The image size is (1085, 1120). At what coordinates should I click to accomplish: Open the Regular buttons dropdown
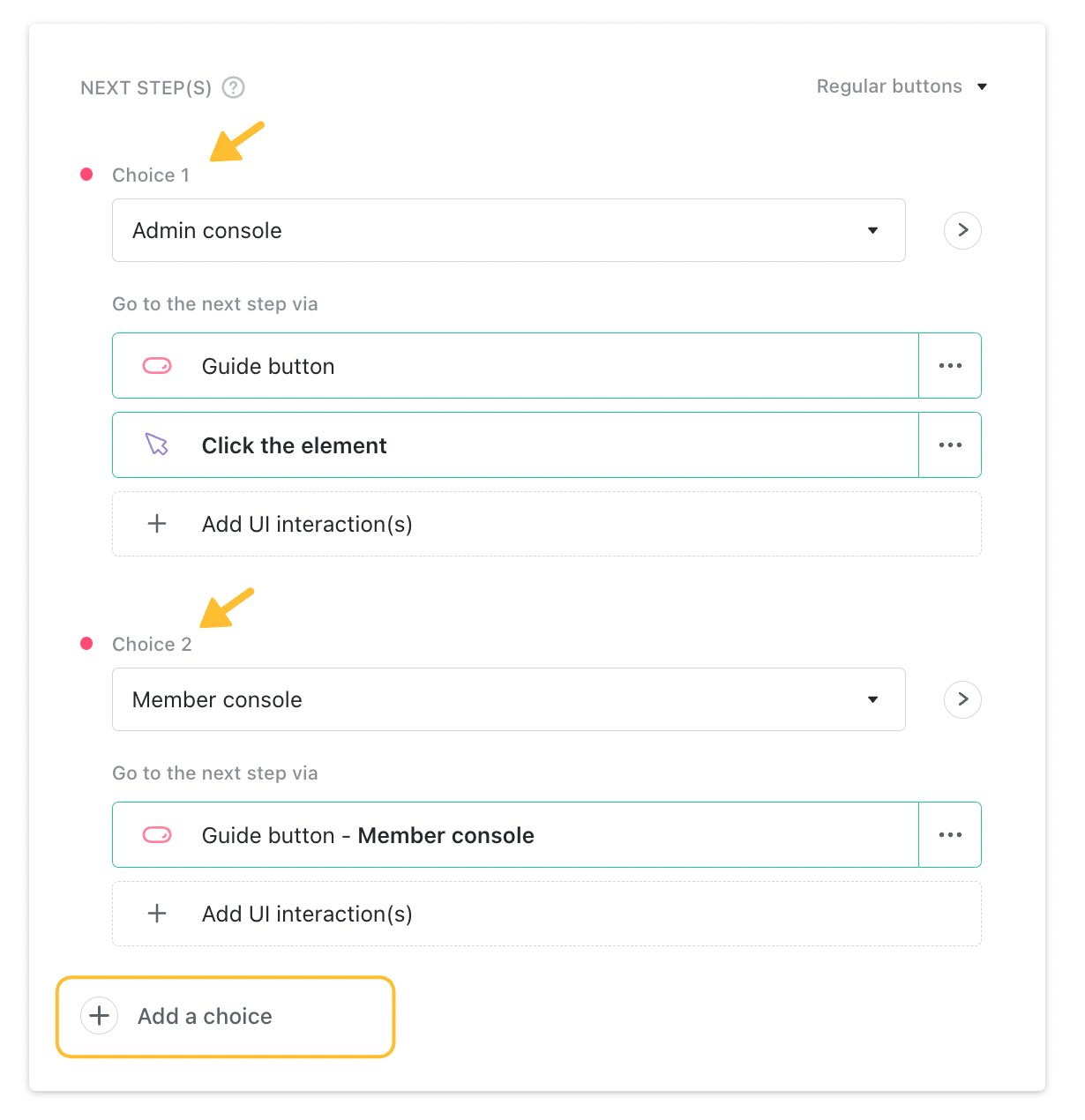(902, 86)
